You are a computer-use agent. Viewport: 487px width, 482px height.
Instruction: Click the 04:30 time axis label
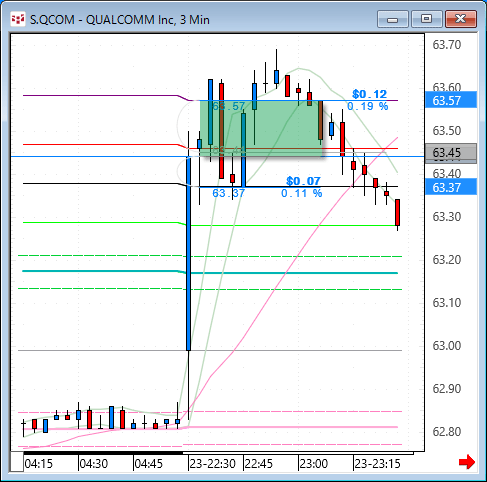(x=94, y=464)
